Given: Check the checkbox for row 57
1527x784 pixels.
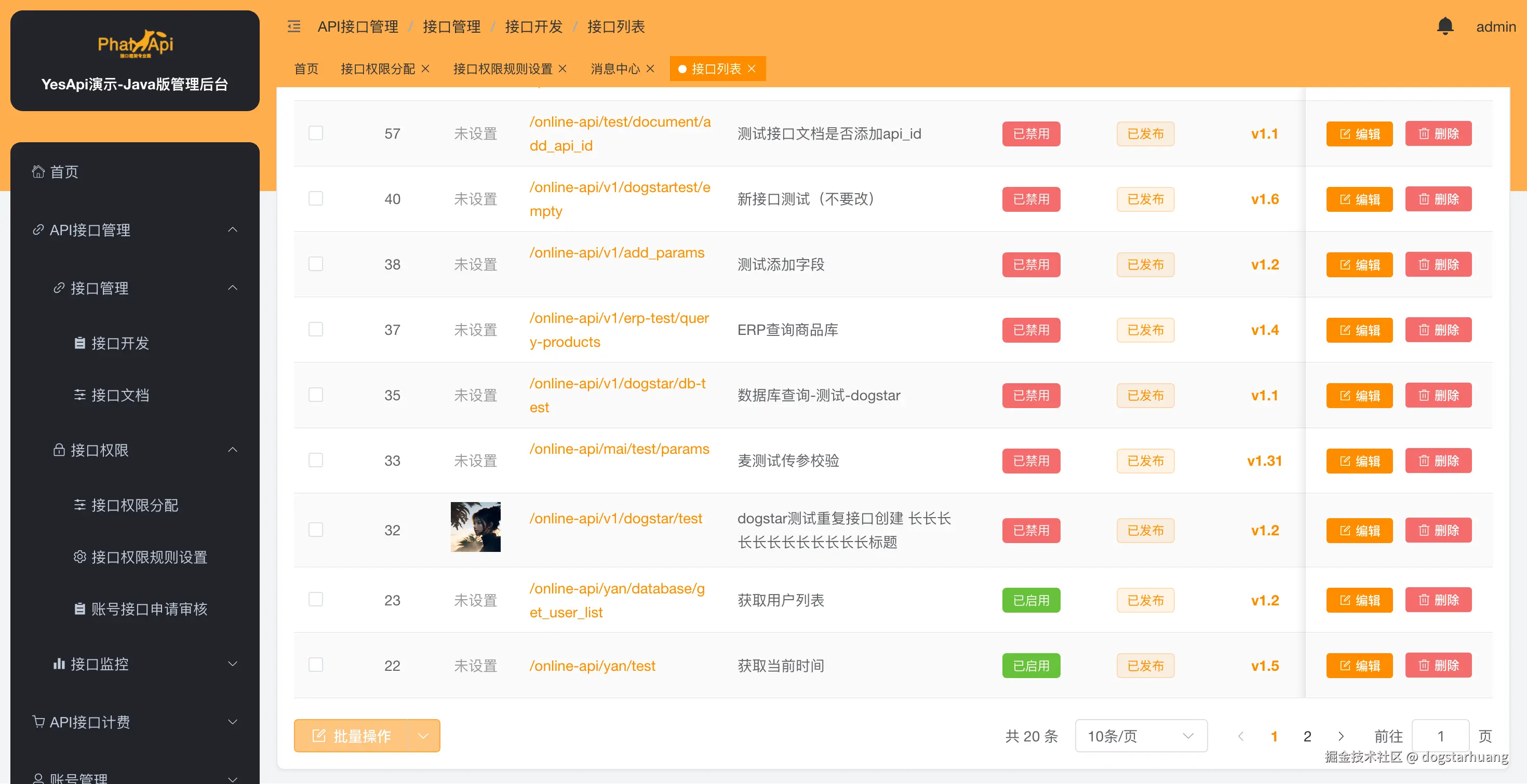Looking at the screenshot, I should 316,133.
